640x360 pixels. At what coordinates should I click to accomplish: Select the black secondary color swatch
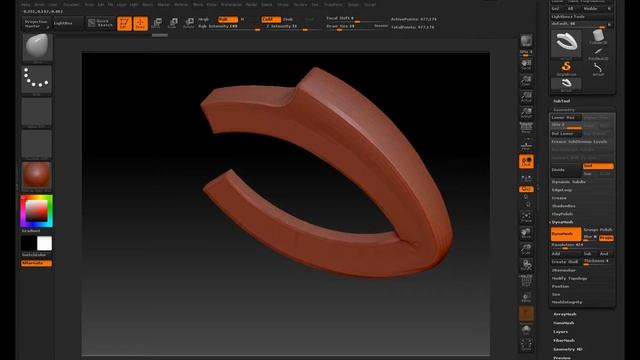point(29,244)
